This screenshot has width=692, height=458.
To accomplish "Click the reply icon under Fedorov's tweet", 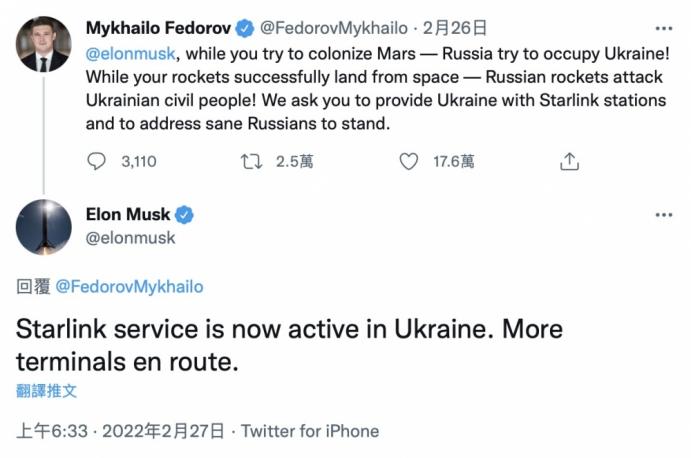I will coord(97,161).
